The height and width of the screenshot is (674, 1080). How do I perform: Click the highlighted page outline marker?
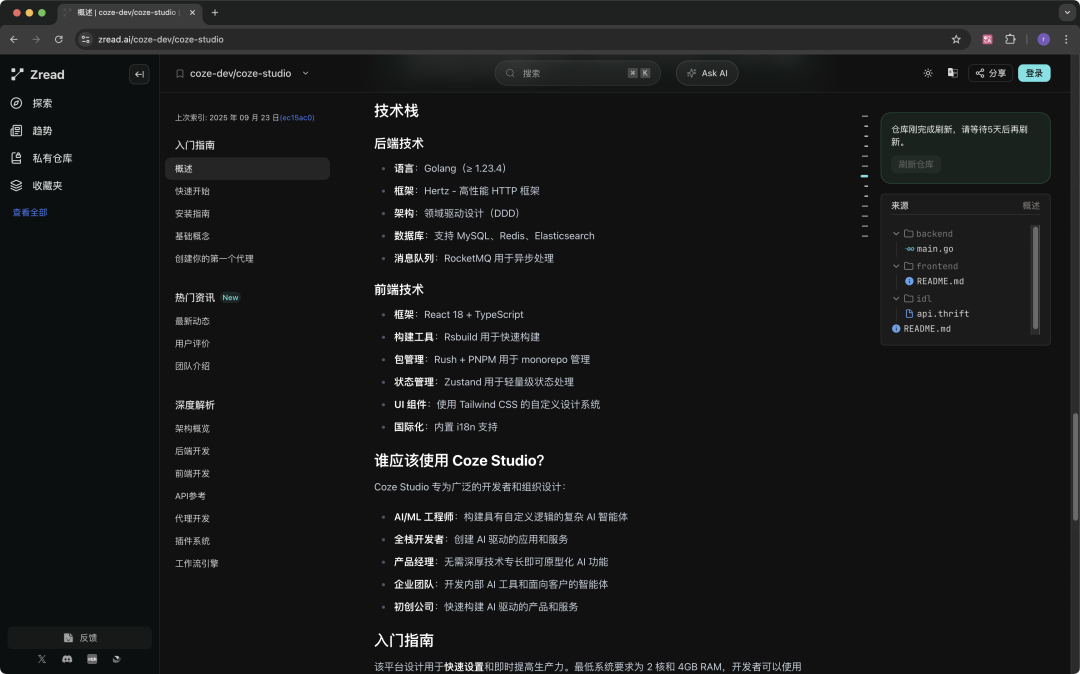pos(864,176)
